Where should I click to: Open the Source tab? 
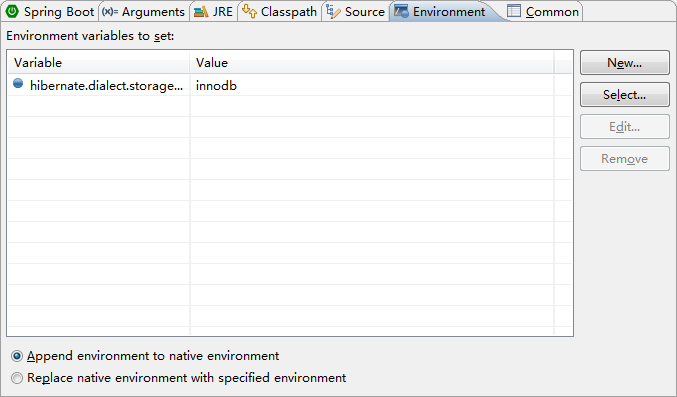[x=355, y=11]
